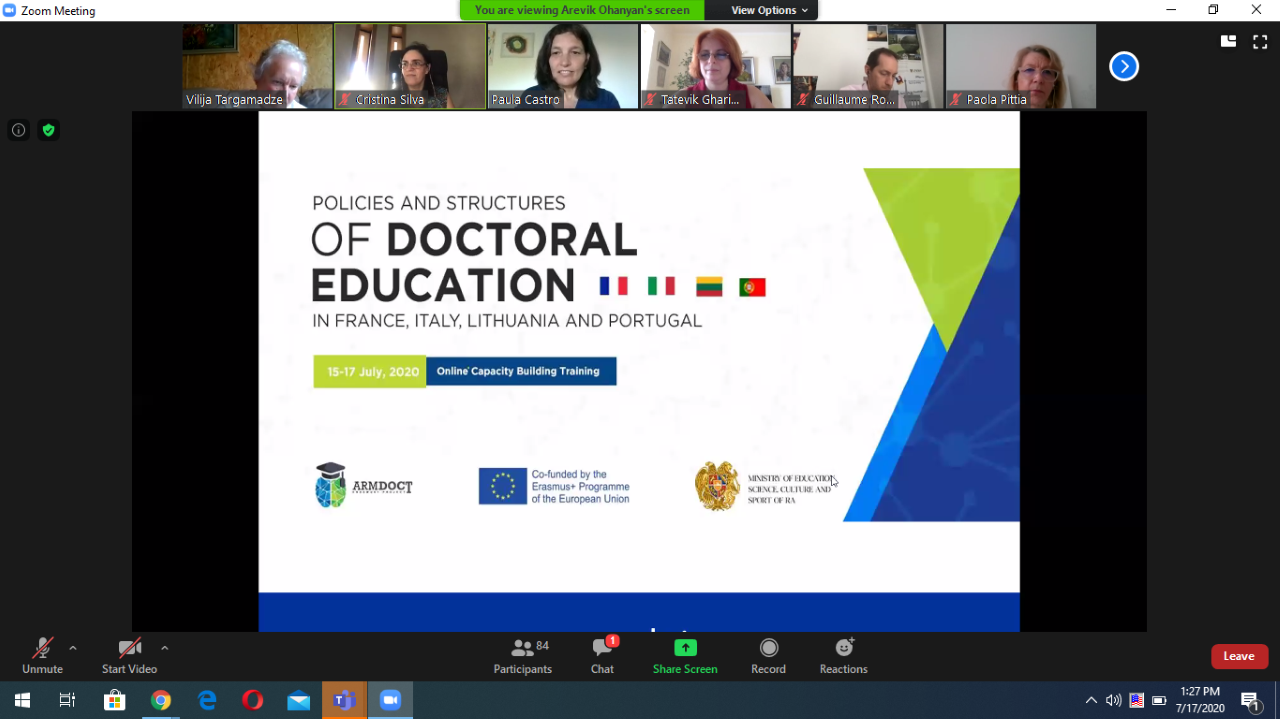The width and height of the screenshot is (1280, 719).
Task: Open the View Options dropdown
Action: point(769,10)
